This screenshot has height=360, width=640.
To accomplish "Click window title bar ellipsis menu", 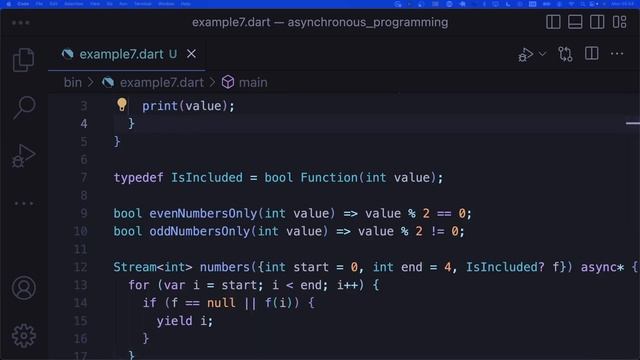I will 20,23.
